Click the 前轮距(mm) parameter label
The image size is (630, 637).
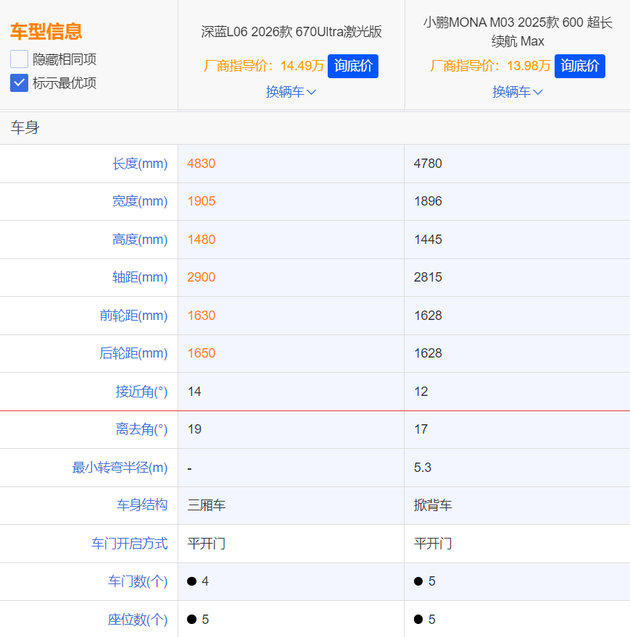click(x=134, y=315)
